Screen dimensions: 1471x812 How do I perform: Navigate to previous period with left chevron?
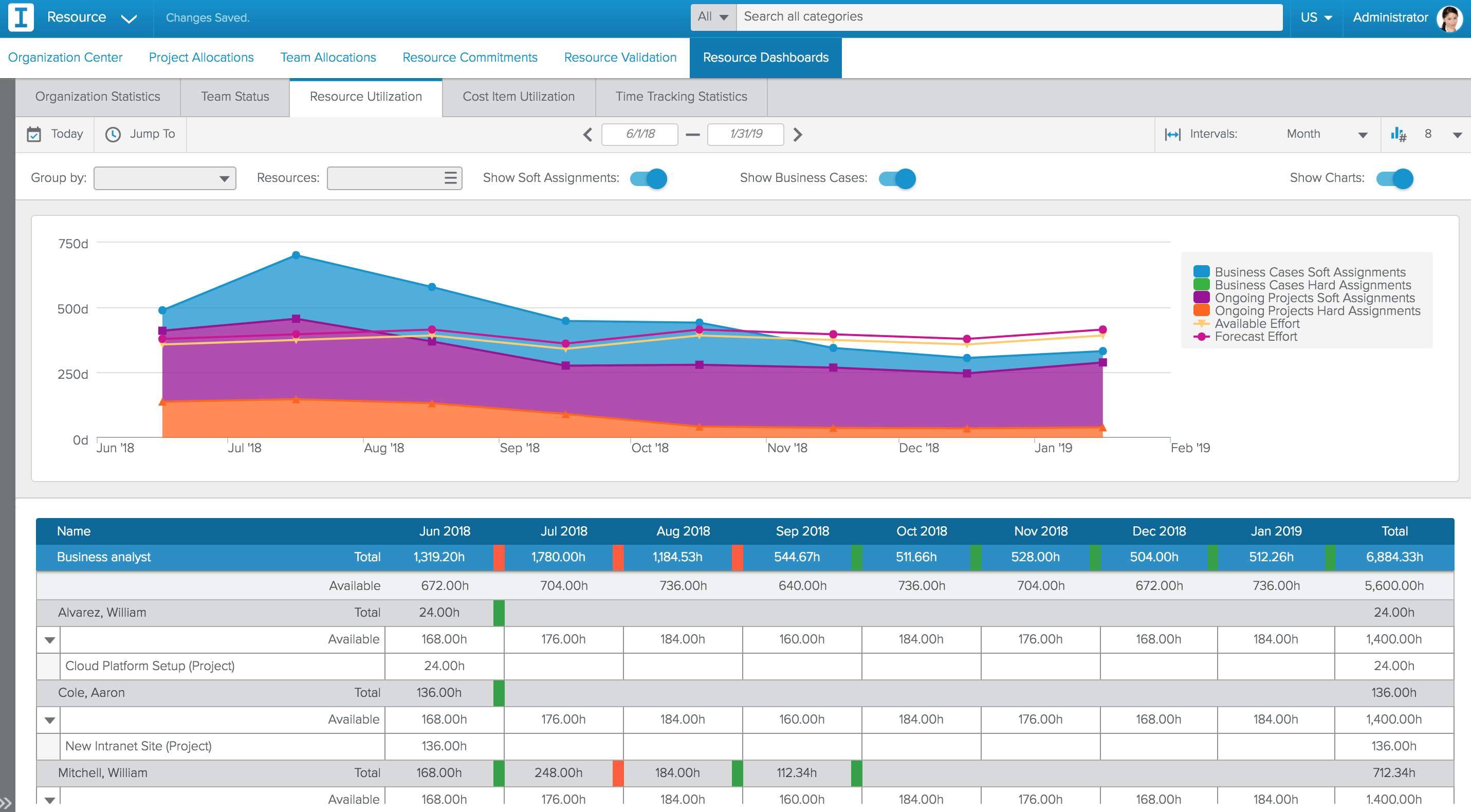click(587, 134)
